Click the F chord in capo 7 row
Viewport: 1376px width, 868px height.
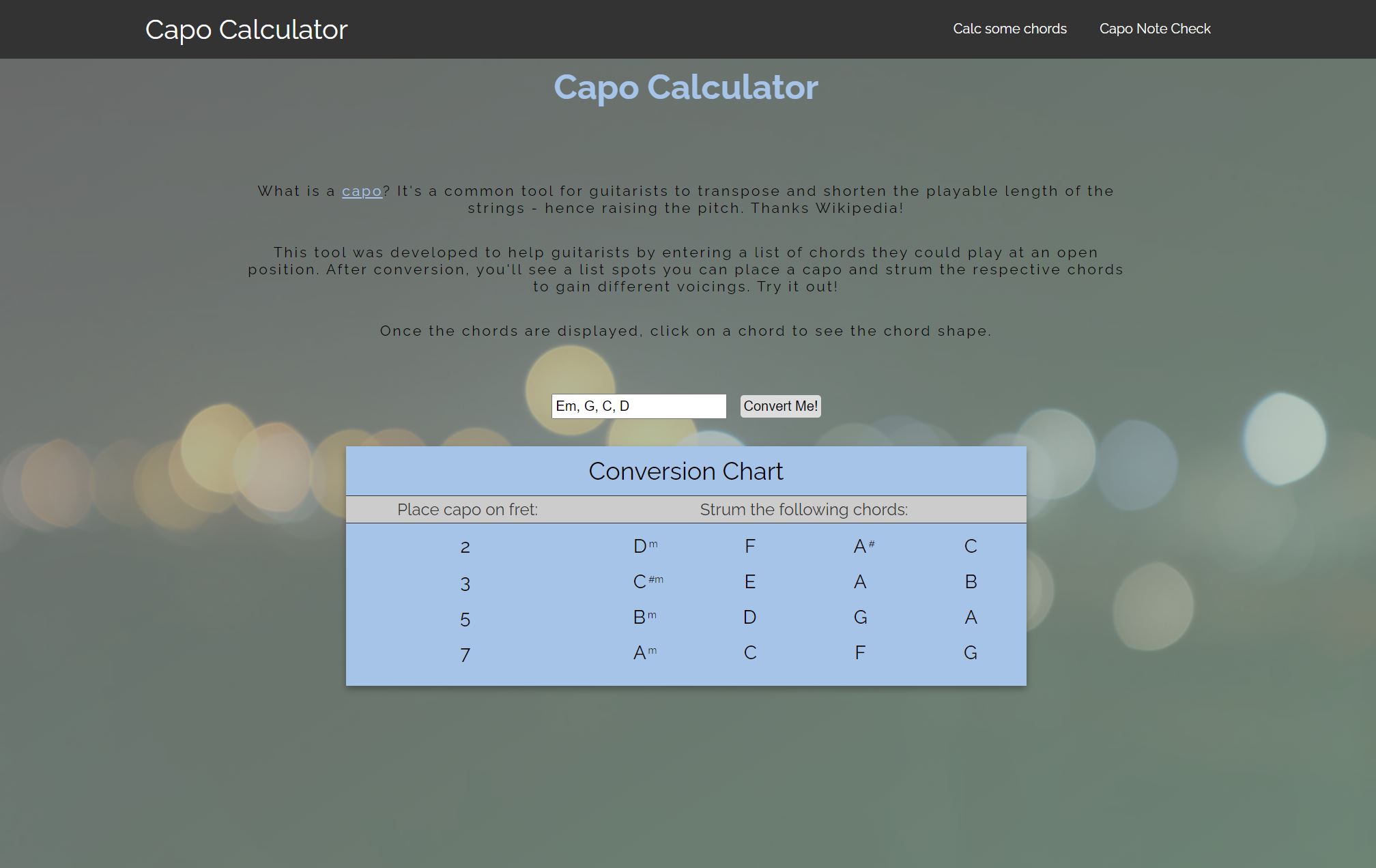(860, 652)
